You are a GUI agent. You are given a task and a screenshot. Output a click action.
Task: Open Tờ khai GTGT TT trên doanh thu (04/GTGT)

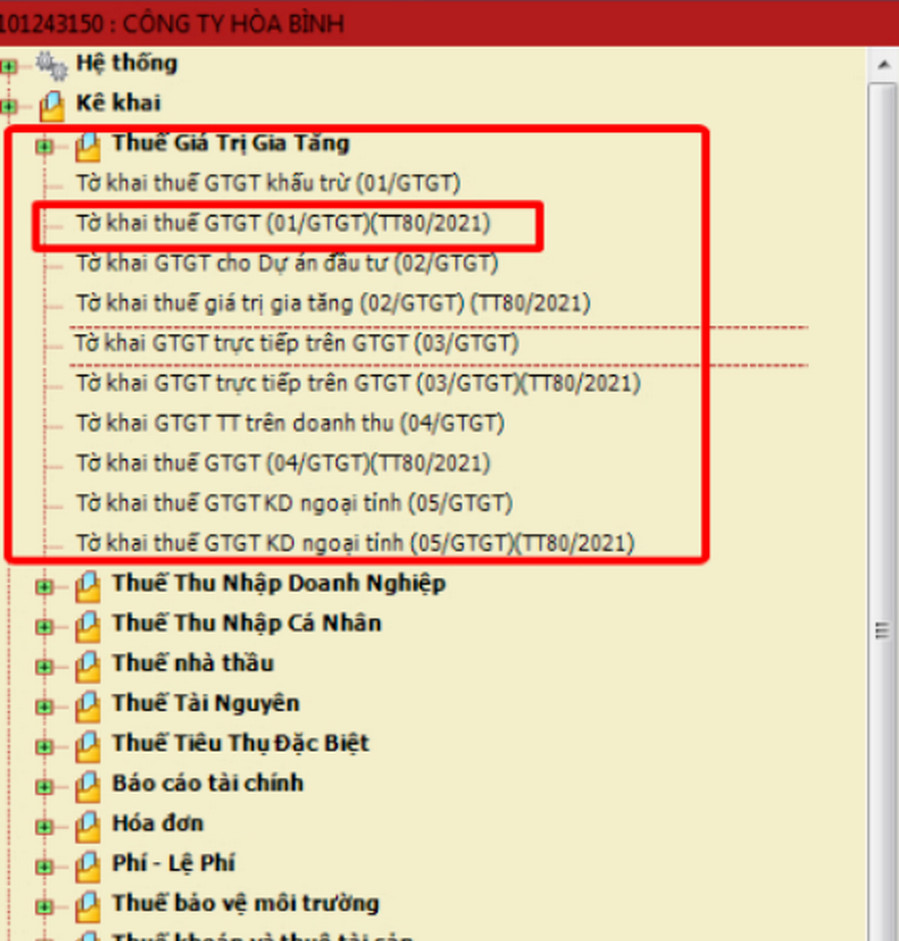[290, 423]
